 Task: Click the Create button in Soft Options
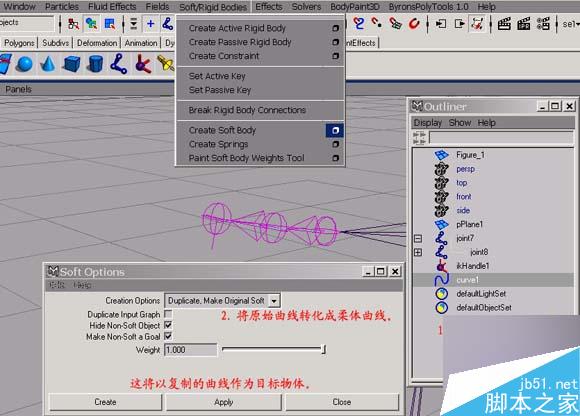tap(105, 402)
